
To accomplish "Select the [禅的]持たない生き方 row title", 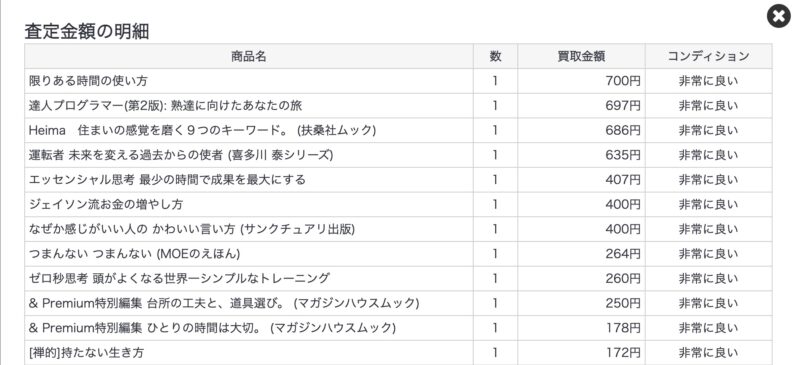I will click(x=86, y=352).
